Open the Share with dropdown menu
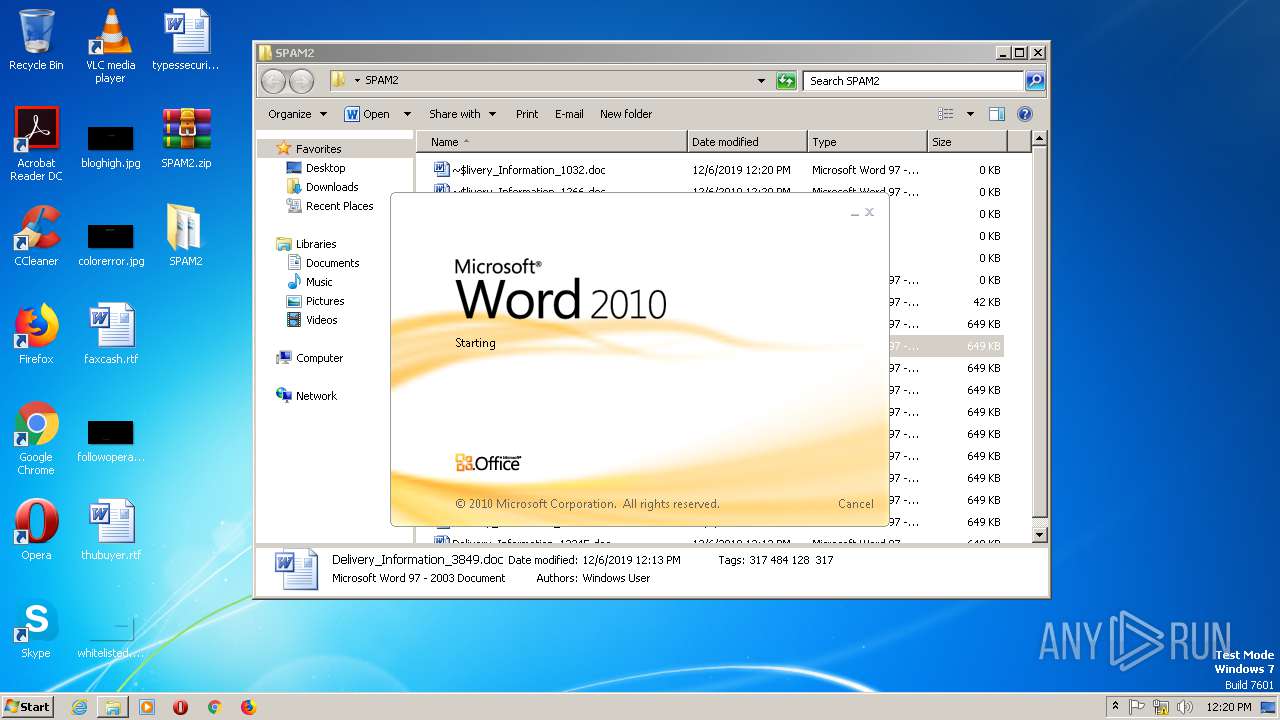 [462, 114]
